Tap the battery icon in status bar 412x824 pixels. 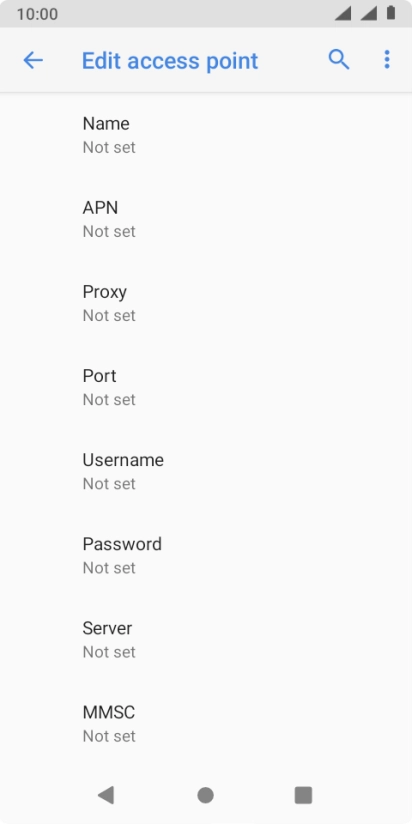pos(391,13)
